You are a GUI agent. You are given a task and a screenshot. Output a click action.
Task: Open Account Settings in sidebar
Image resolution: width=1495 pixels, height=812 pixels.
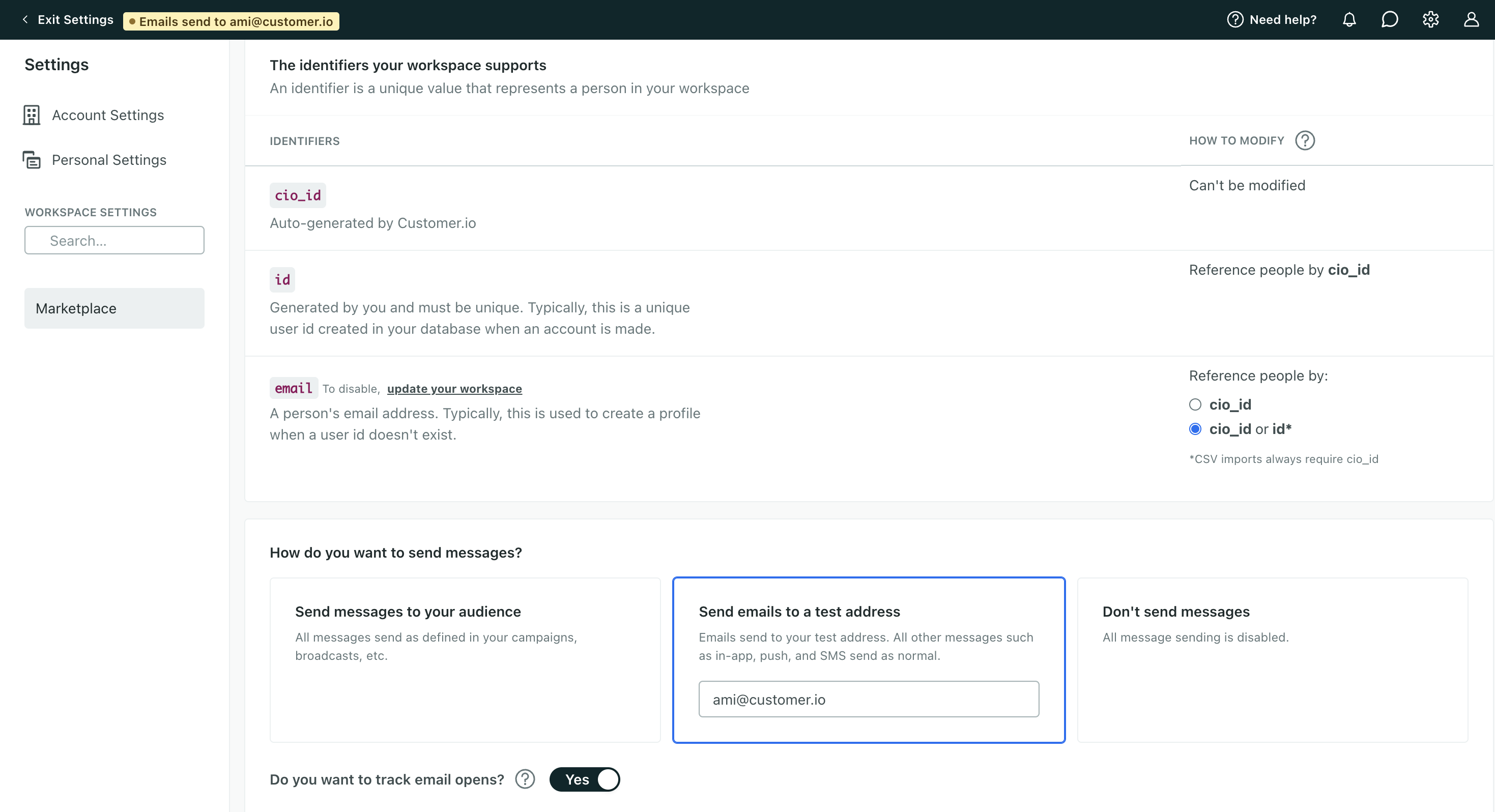(108, 115)
